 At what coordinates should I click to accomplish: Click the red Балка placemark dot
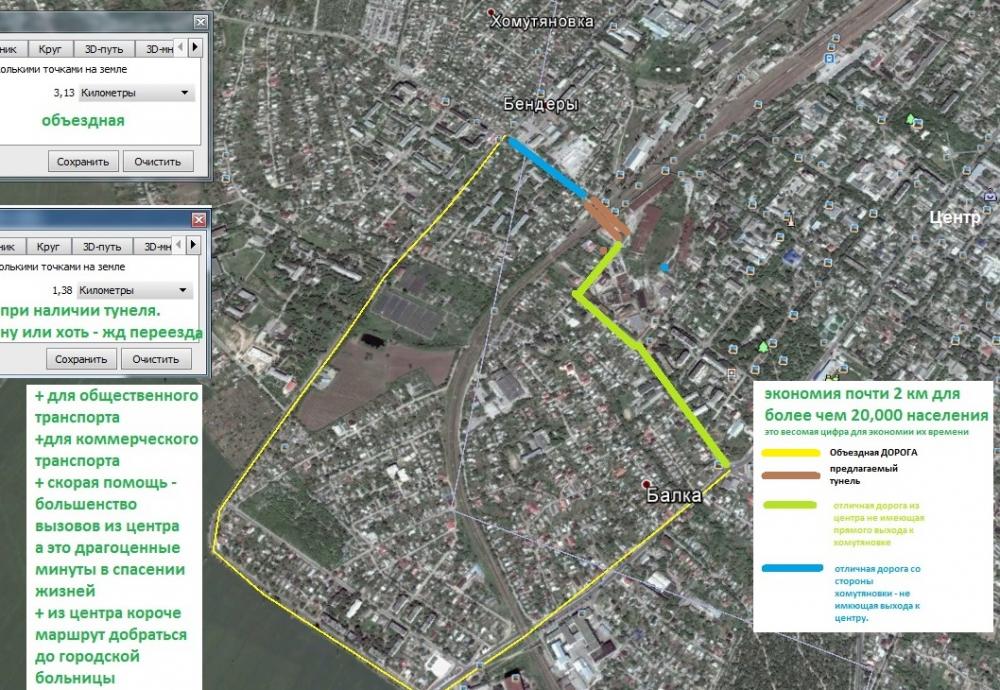coord(647,484)
